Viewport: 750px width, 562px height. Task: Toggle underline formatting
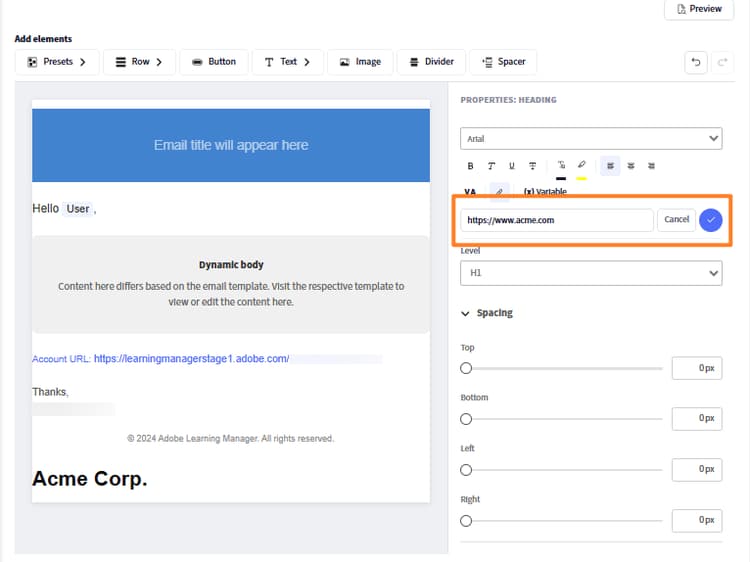(x=512, y=166)
